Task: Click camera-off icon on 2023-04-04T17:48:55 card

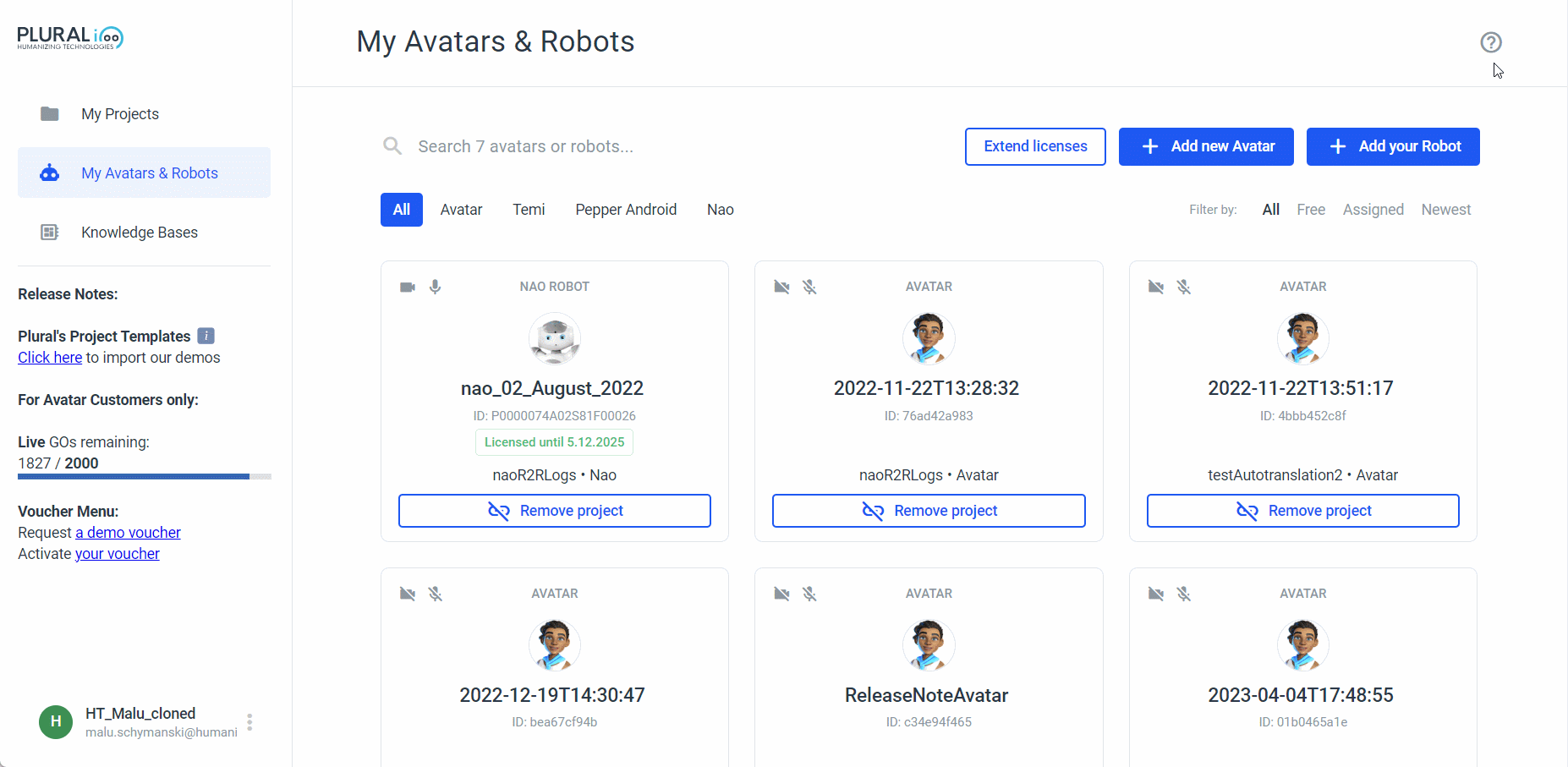Action: coord(1156,594)
